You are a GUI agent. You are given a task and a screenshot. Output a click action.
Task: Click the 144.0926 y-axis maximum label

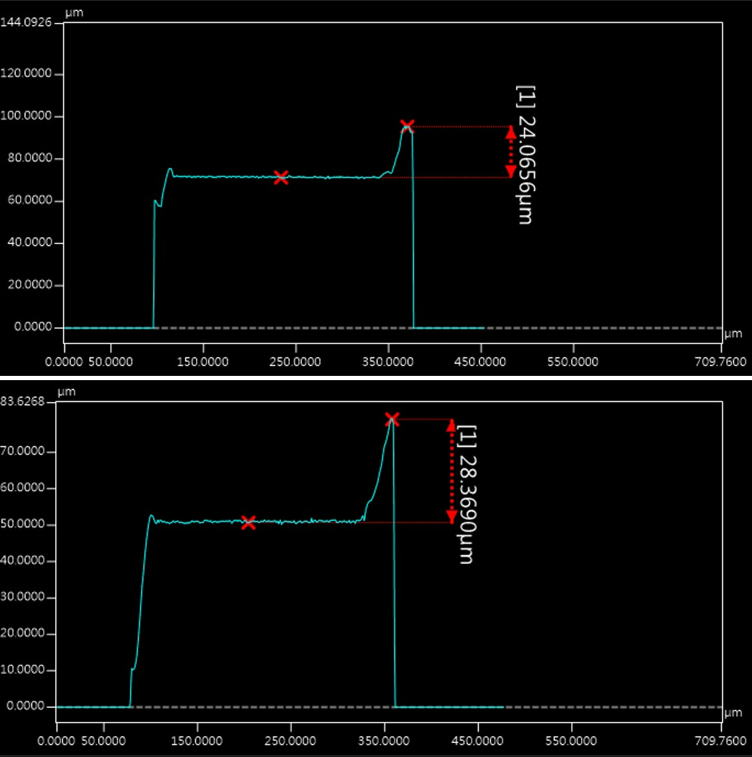32,21
